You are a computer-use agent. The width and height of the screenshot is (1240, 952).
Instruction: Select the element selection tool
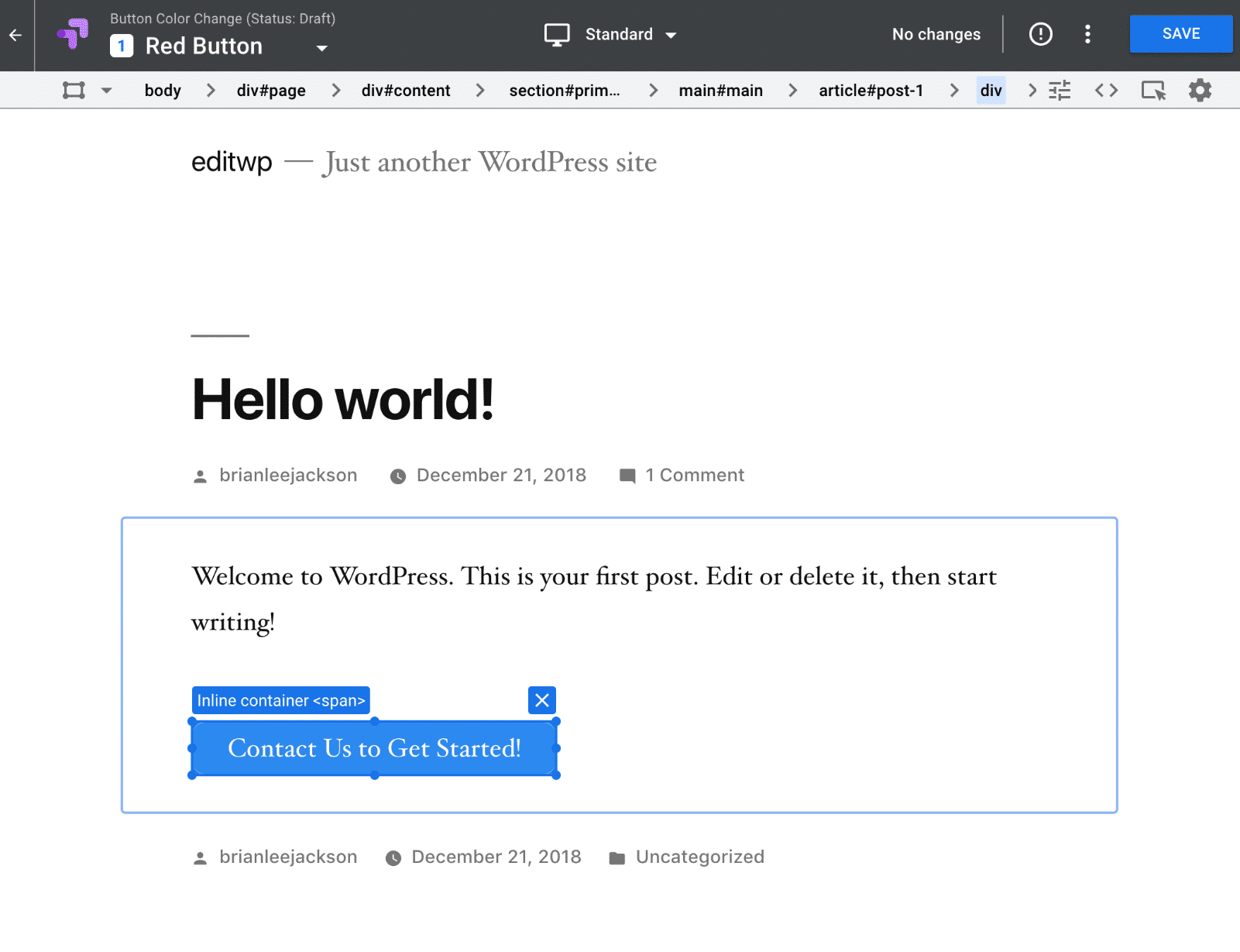click(x=73, y=90)
